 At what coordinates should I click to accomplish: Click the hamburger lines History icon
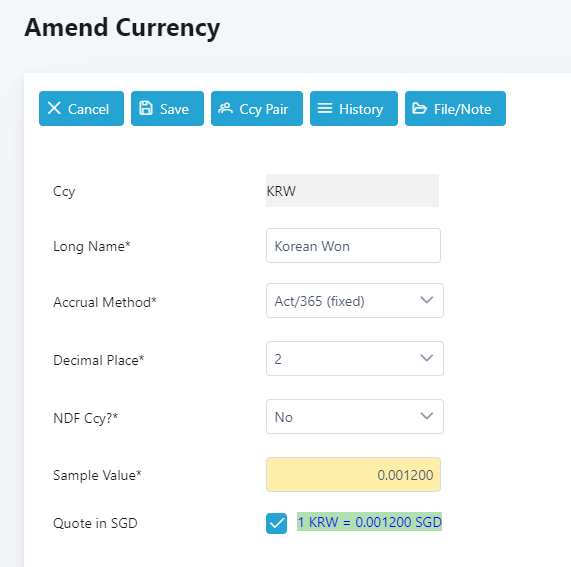pyautogui.click(x=325, y=108)
